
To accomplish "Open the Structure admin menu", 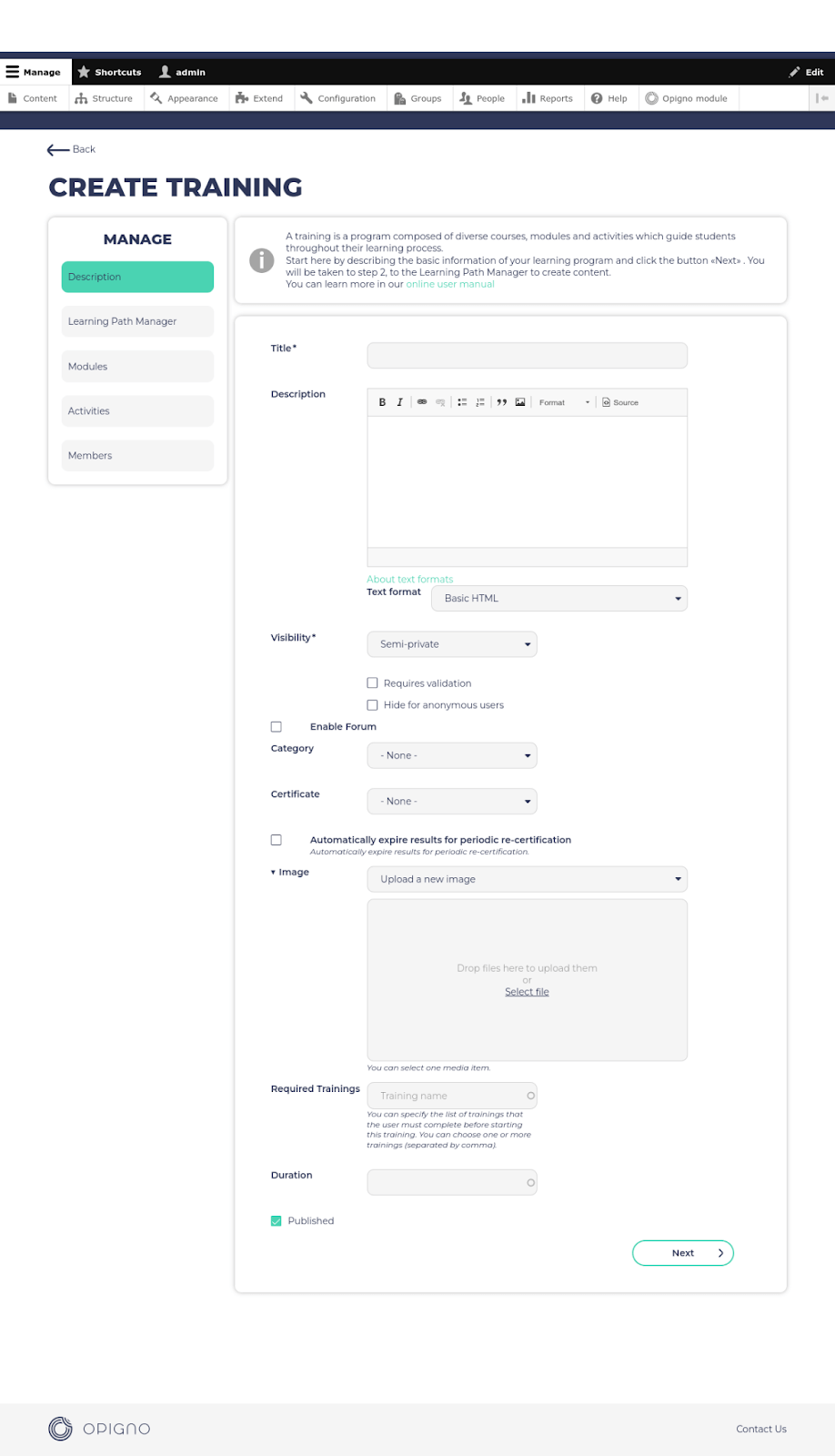I will [104, 98].
